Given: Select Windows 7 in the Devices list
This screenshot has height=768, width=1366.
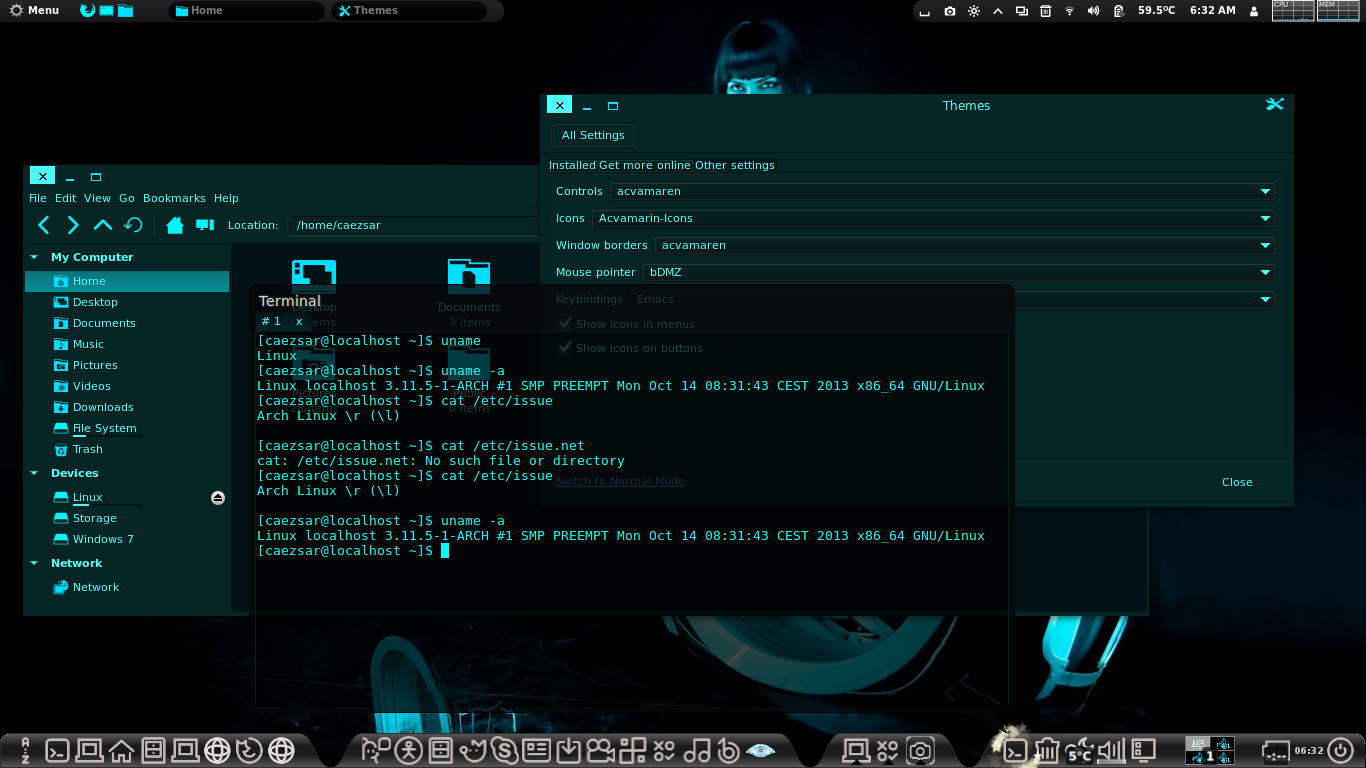Looking at the screenshot, I should [x=103, y=539].
